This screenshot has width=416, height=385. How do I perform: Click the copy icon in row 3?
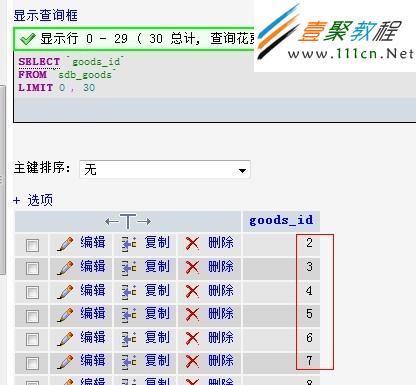click(129, 268)
